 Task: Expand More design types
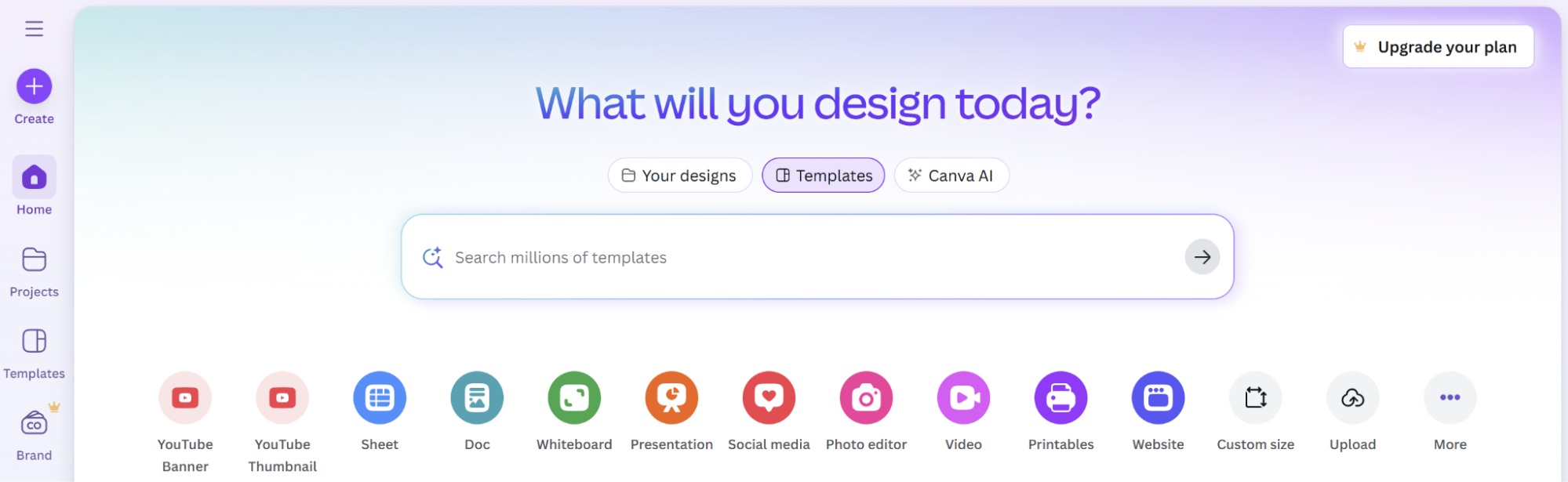[1450, 398]
